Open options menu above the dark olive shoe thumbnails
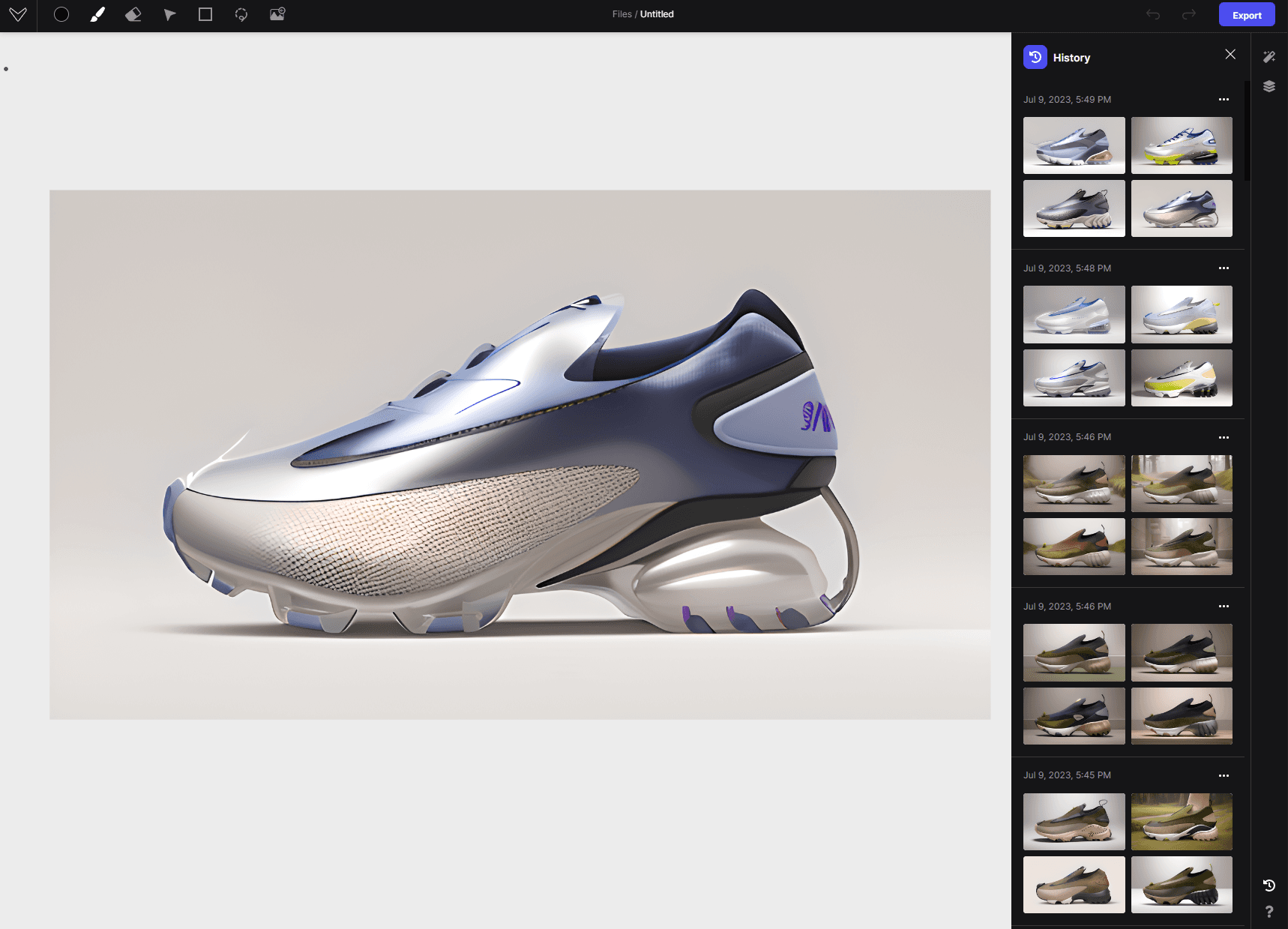The height and width of the screenshot is (929, 1288). tap(1224, 607)
